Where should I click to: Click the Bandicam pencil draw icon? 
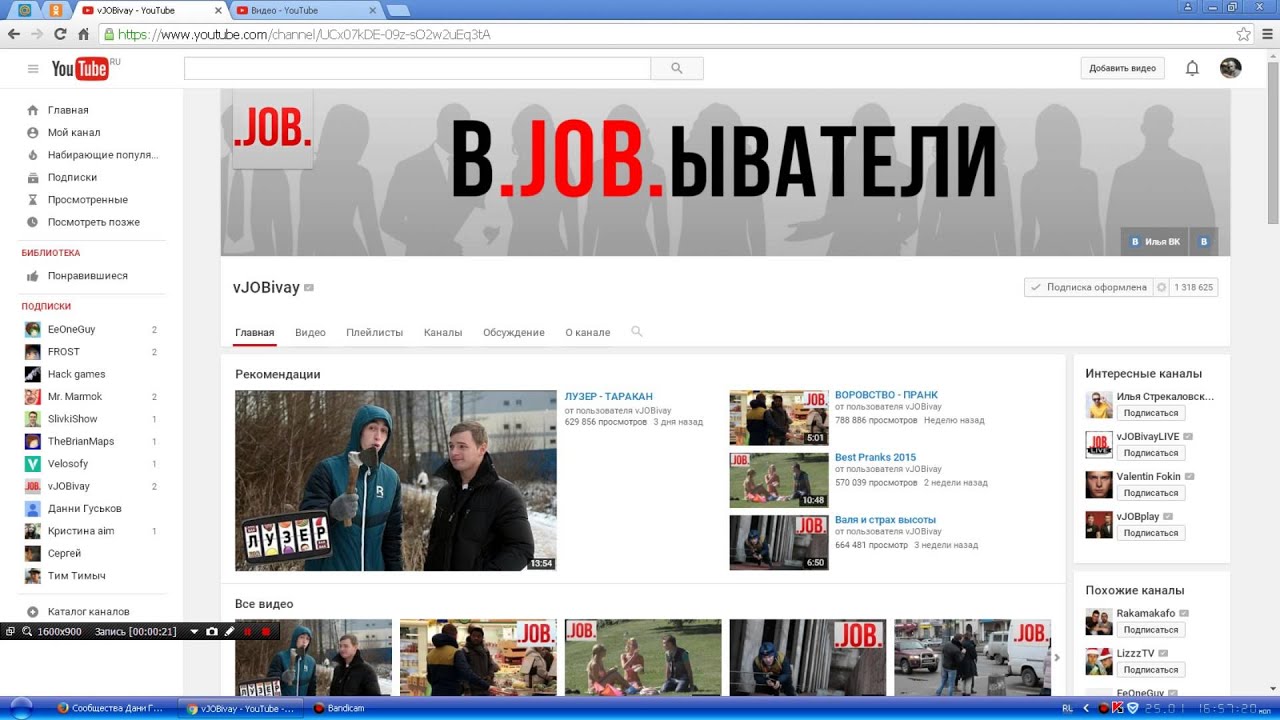pos(229,632)
